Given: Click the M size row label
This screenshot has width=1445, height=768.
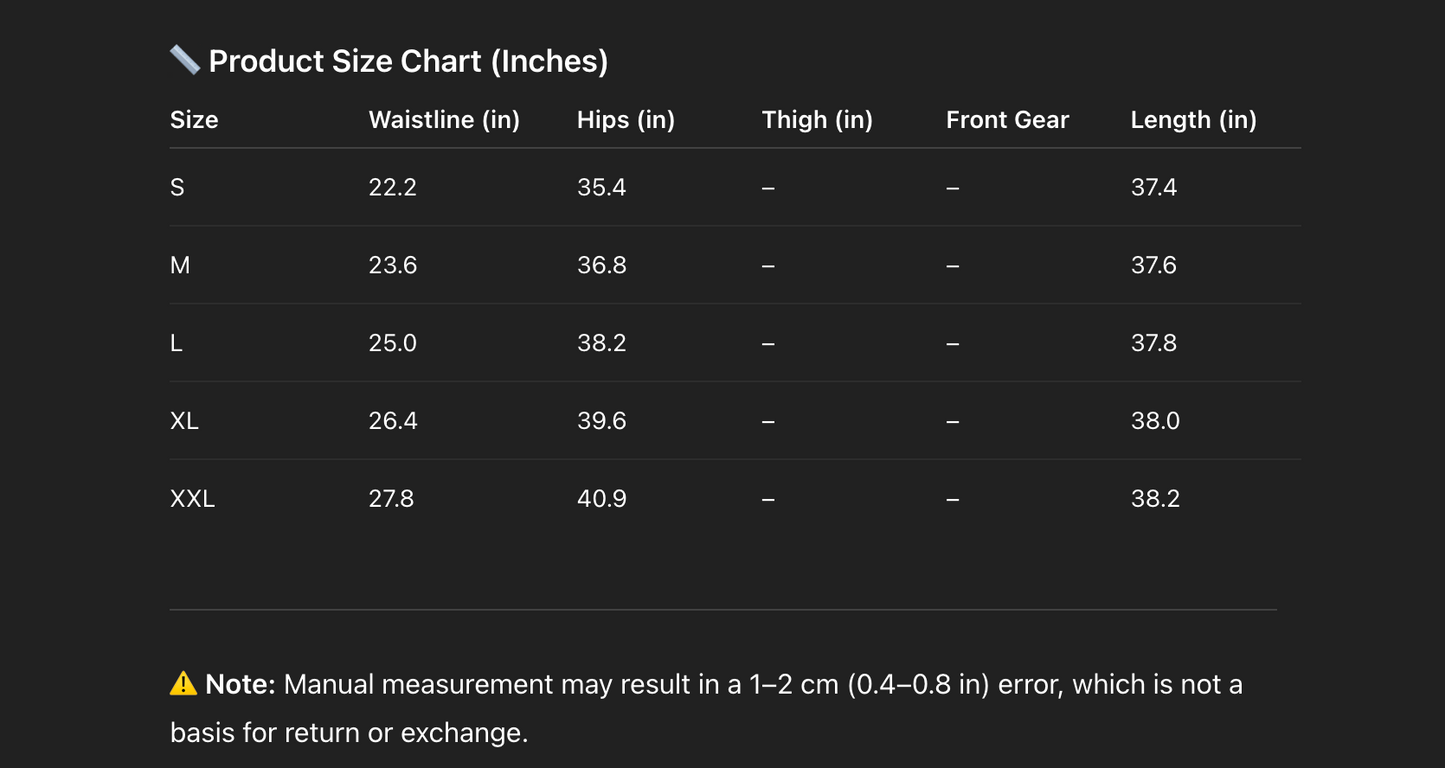Looking at the screenshot, I should pos(180,266).
